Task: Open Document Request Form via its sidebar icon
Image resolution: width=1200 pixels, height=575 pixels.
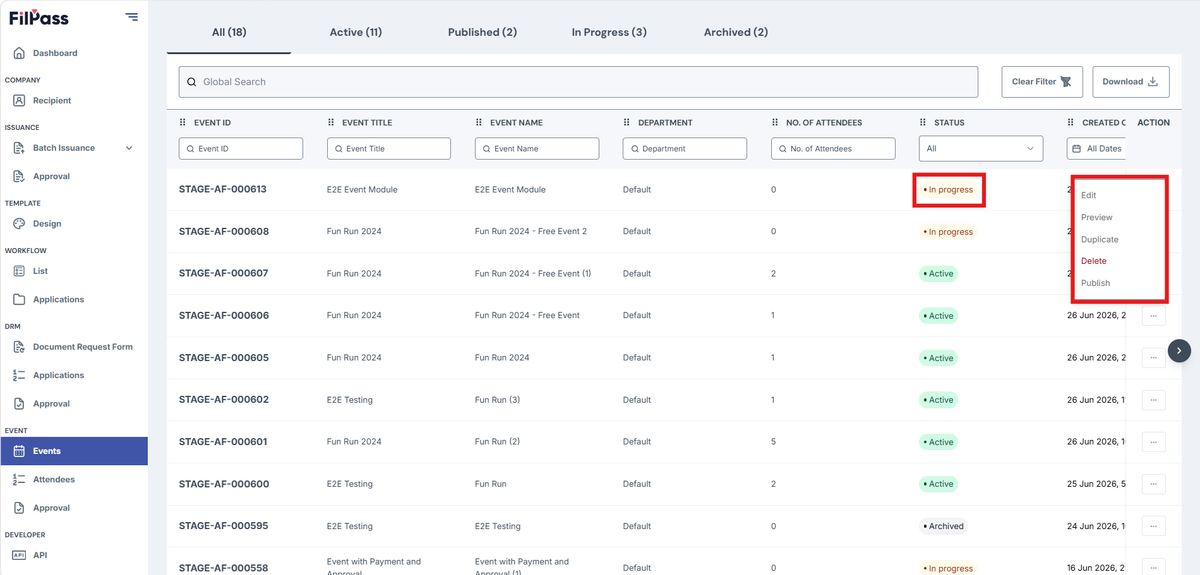Action: (19, 347)
